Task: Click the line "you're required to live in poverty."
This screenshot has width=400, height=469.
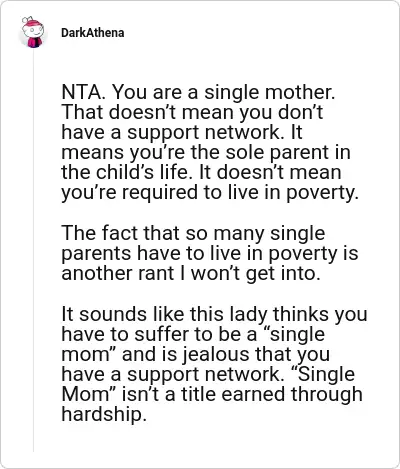Action: coord(210,192)
